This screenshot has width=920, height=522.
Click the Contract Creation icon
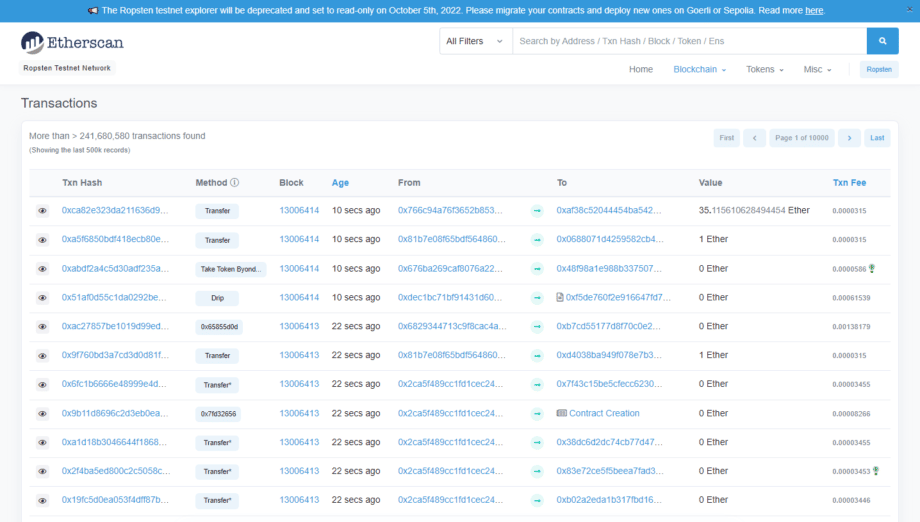click(x=562, y=413)
